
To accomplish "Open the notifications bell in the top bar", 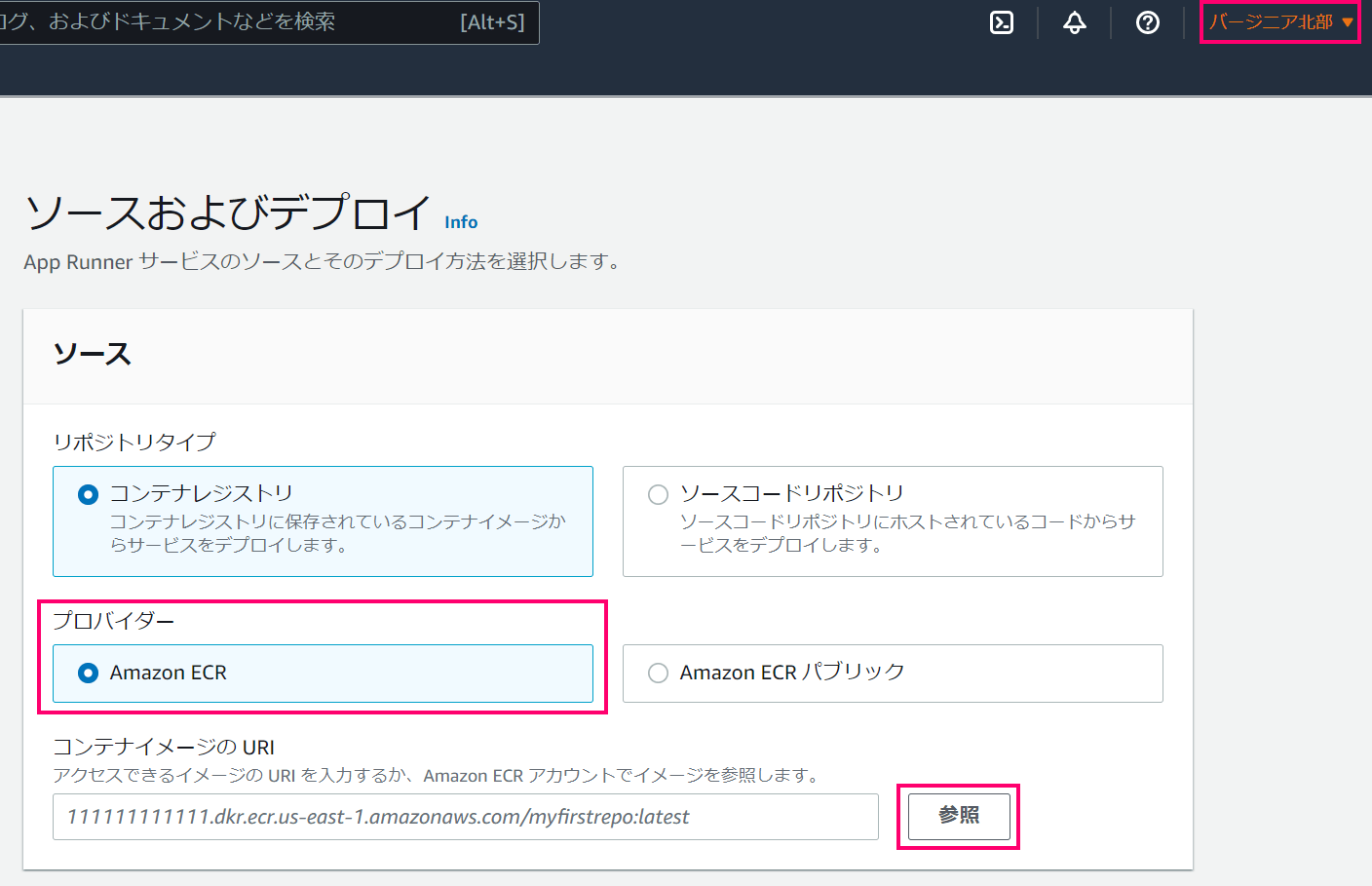I will tap(1074, 22).
